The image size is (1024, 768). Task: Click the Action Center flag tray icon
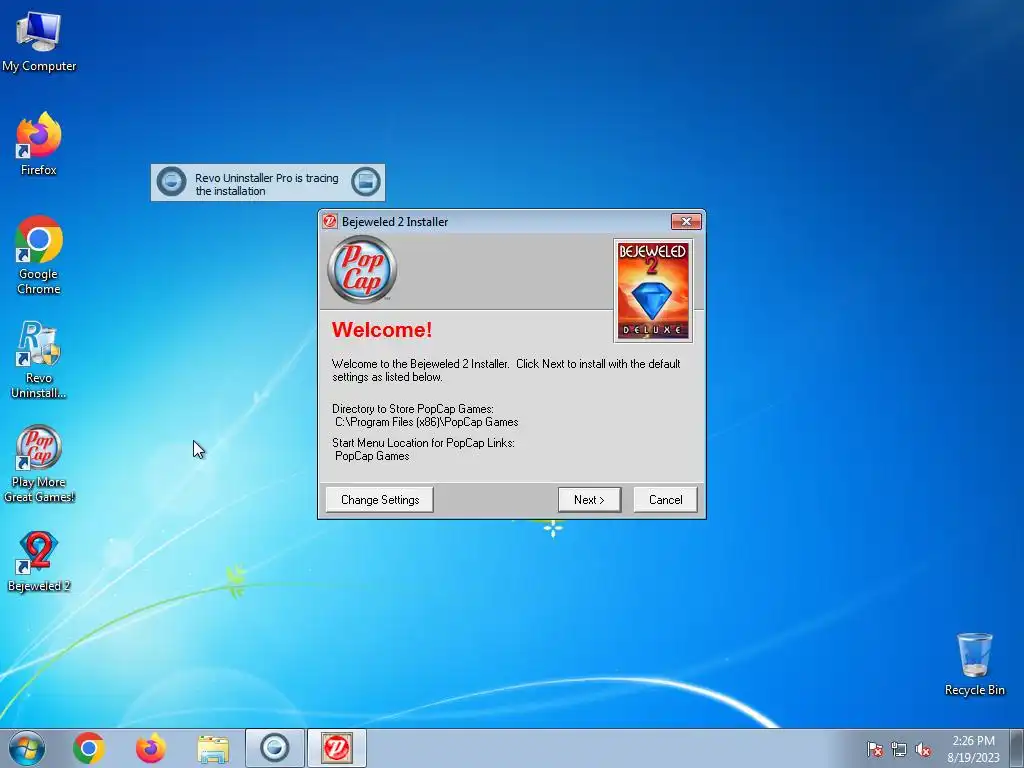[x=874, y=749]
